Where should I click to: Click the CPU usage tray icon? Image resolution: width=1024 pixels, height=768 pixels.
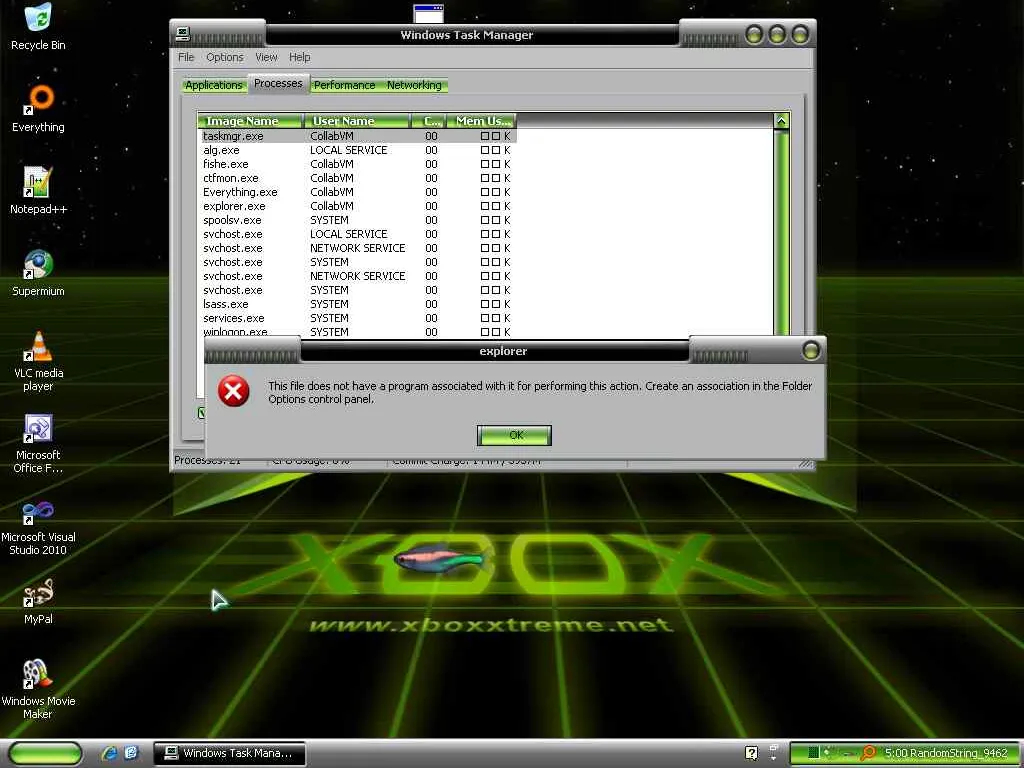[x=813, y=753]
